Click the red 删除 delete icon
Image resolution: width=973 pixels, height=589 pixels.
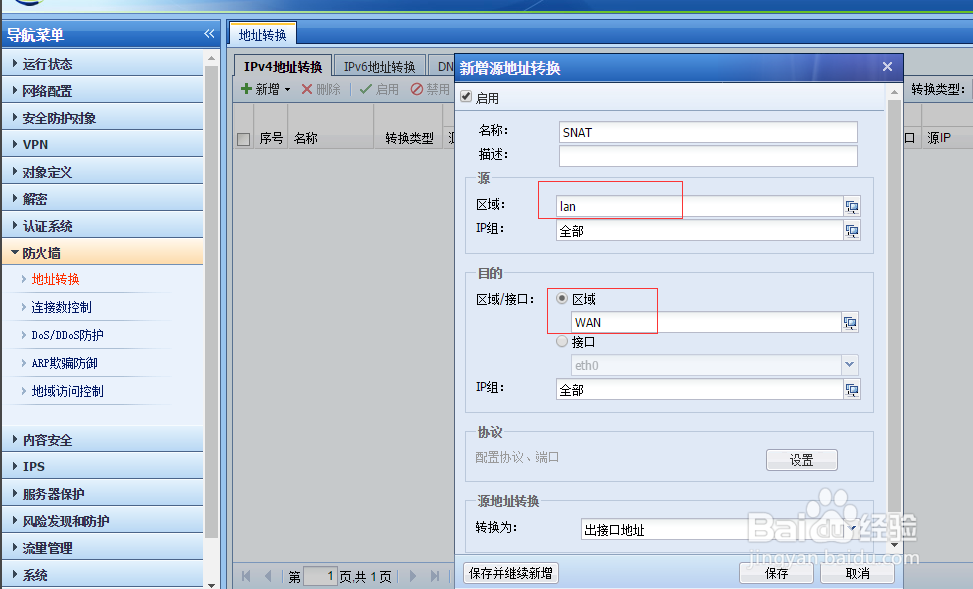click(x=309, y=88)
